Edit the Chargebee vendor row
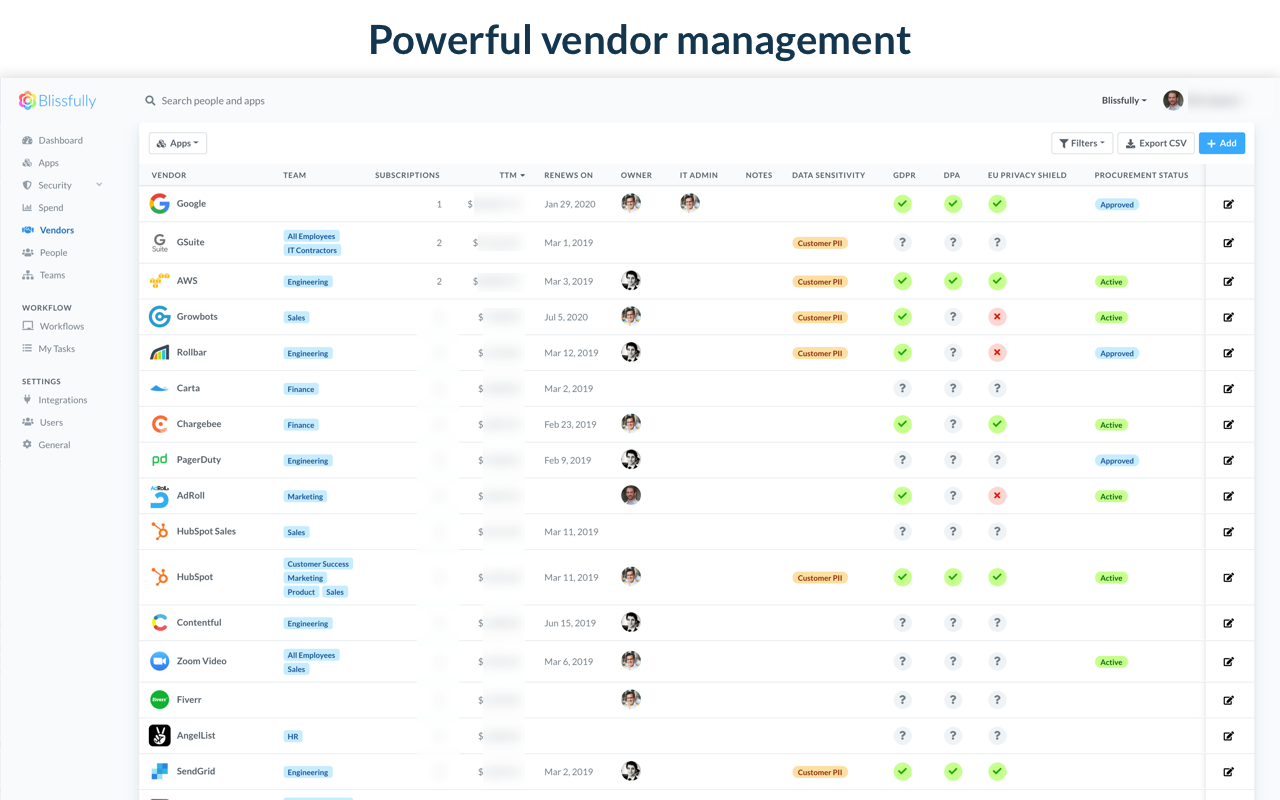 [1228, 424]
